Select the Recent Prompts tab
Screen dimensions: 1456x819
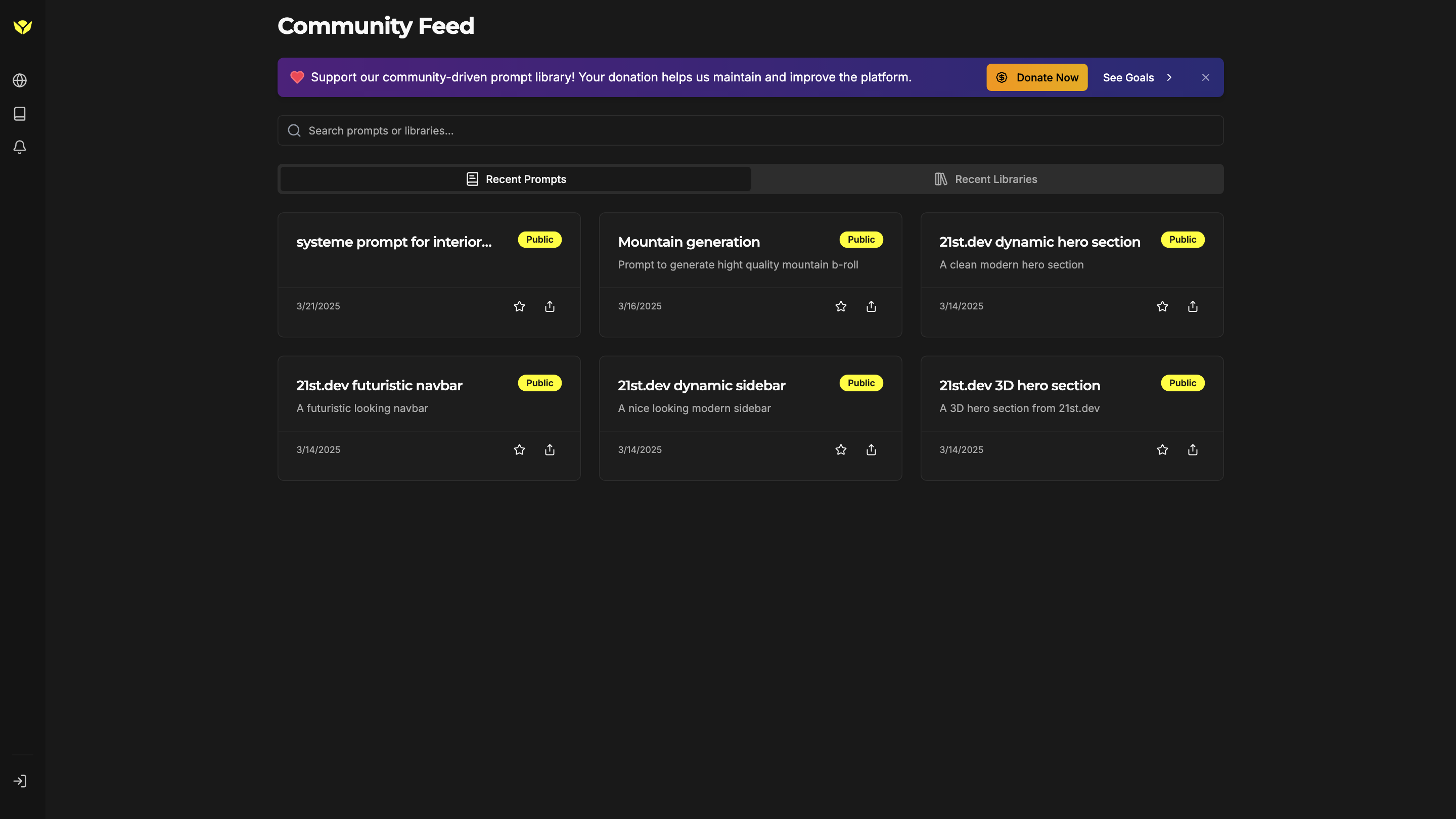click(515, 178)
